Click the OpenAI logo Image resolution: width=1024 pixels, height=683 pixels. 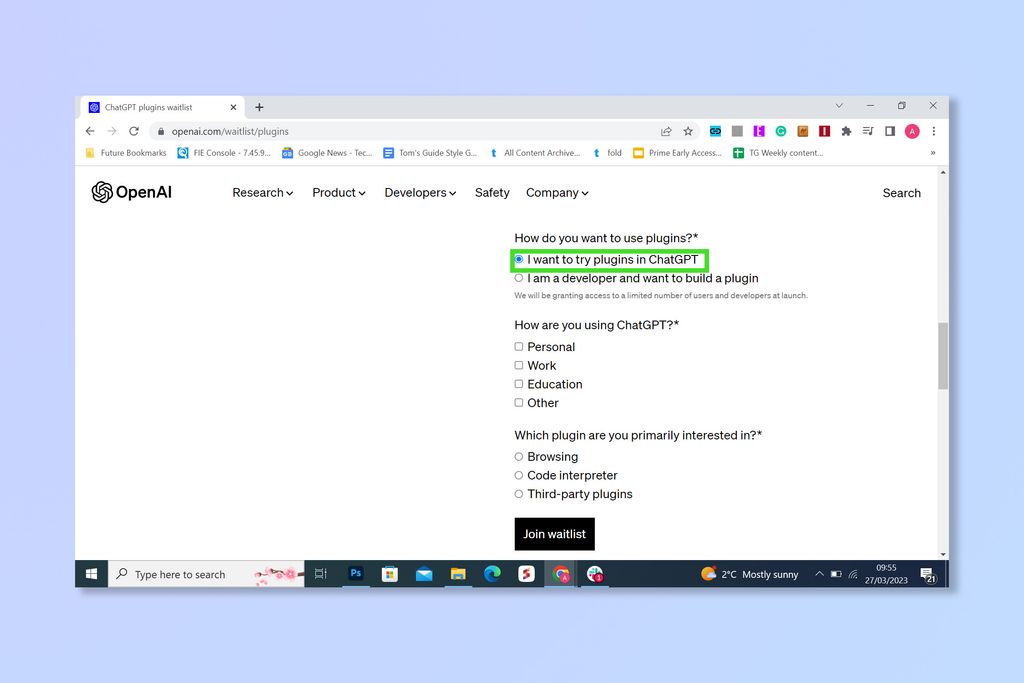pyautogui.click(x=131, y=192)
